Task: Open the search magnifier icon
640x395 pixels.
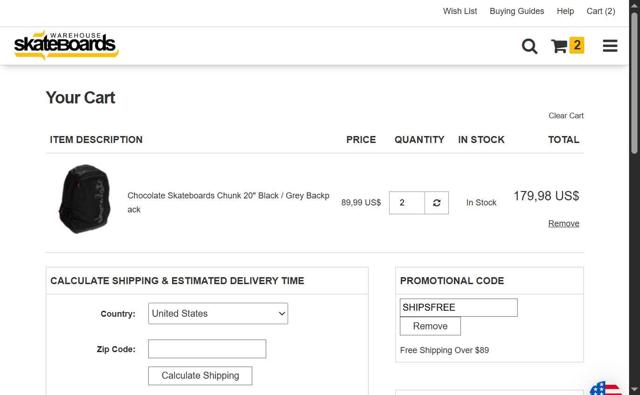Action: click(529, 46)
